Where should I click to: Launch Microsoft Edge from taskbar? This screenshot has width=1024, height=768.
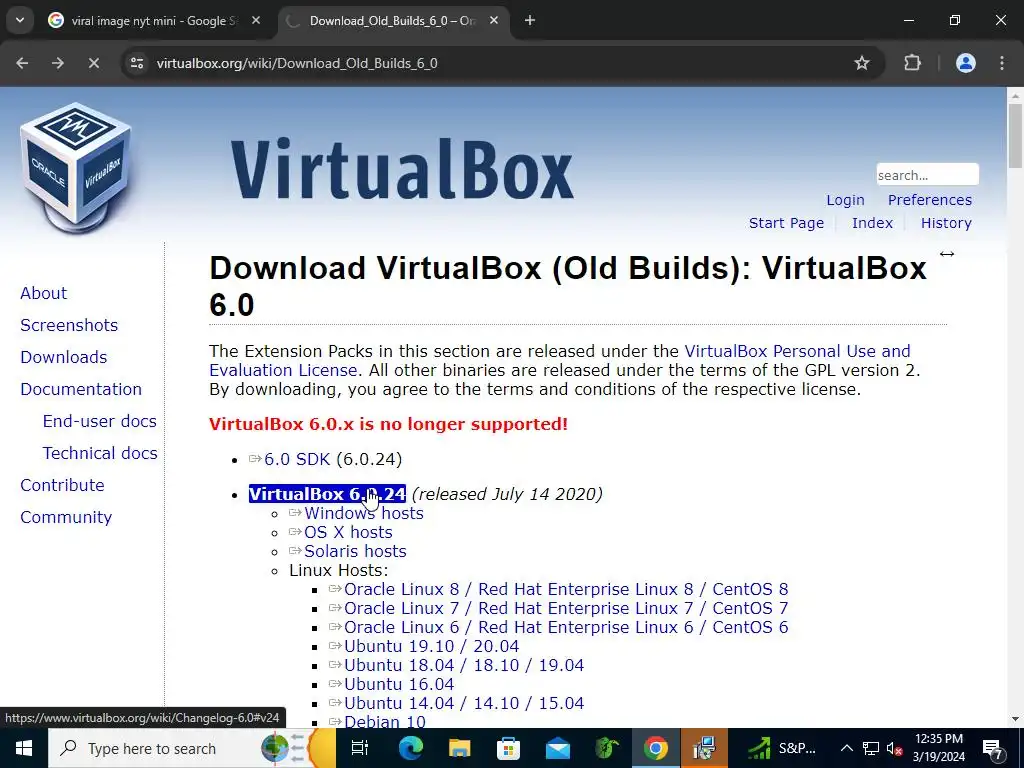410,748
